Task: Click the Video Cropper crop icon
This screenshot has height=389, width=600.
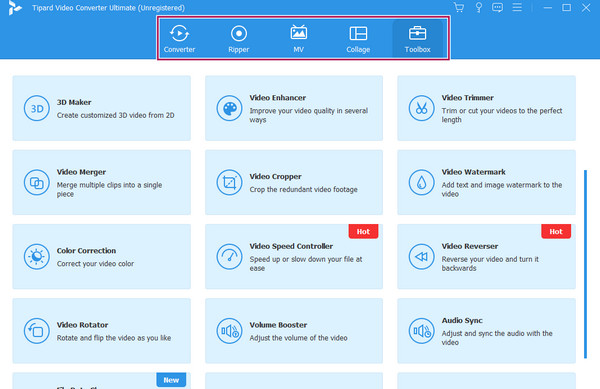Action: click(x=229, y=182)
